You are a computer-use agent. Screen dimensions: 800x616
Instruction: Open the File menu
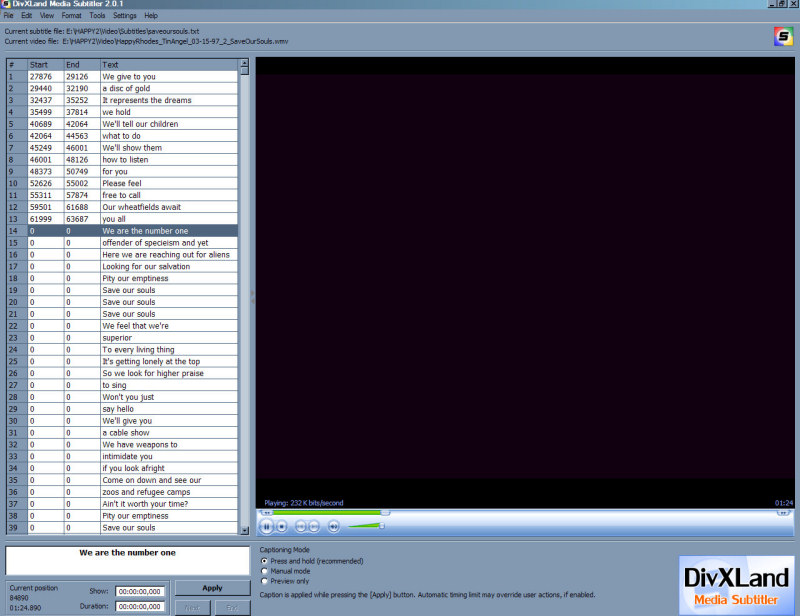pyautogui.click(x=8, y=15)
